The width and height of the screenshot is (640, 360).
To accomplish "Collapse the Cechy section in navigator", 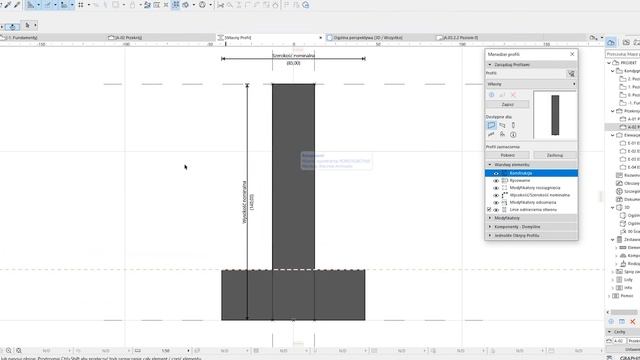I will click(x=610, y=332).
